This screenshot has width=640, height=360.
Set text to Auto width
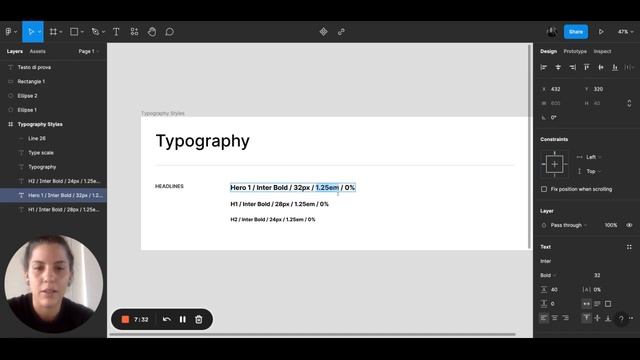[x=587, y=304]
